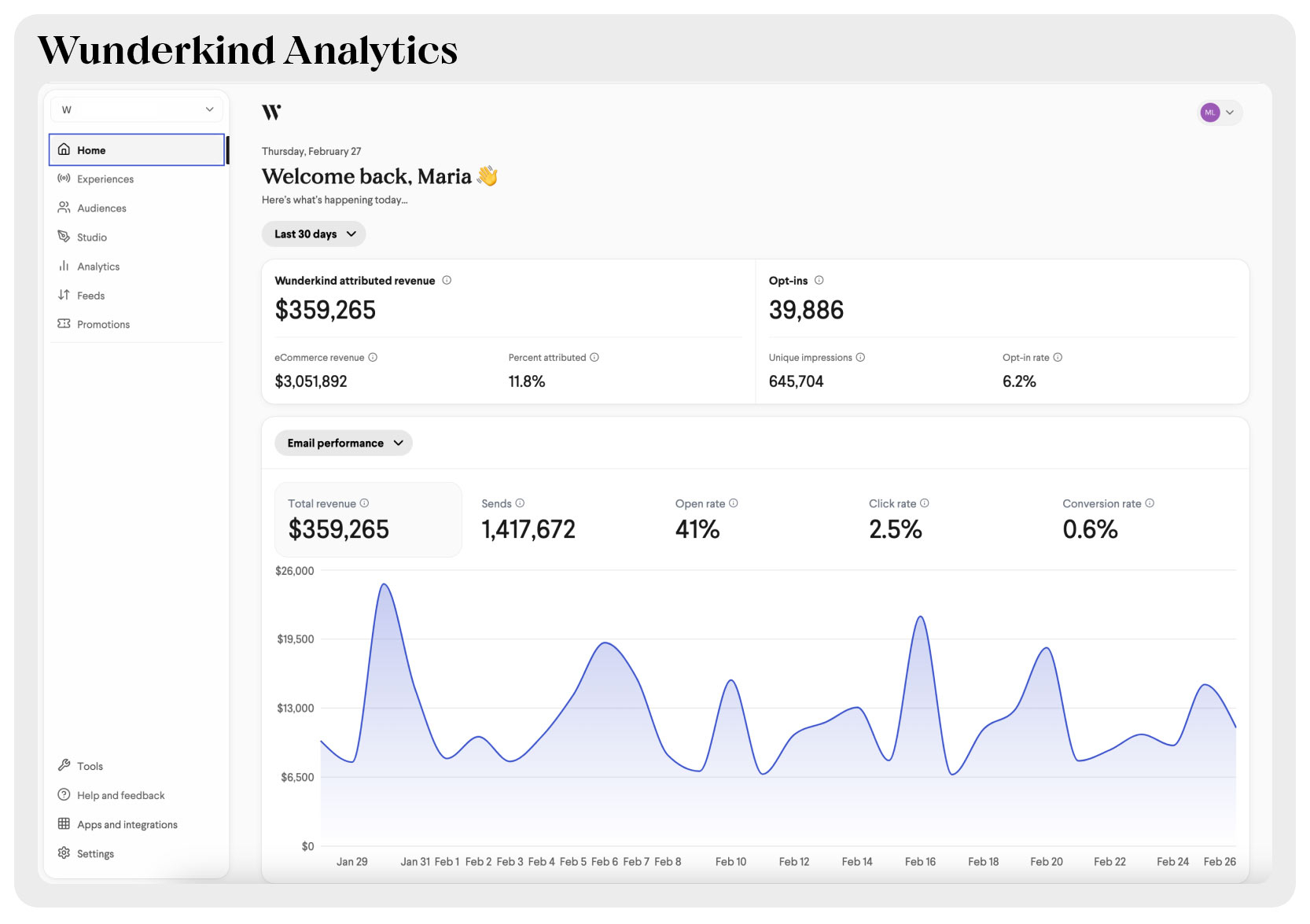Open the Audiences section

pos(101,208)
